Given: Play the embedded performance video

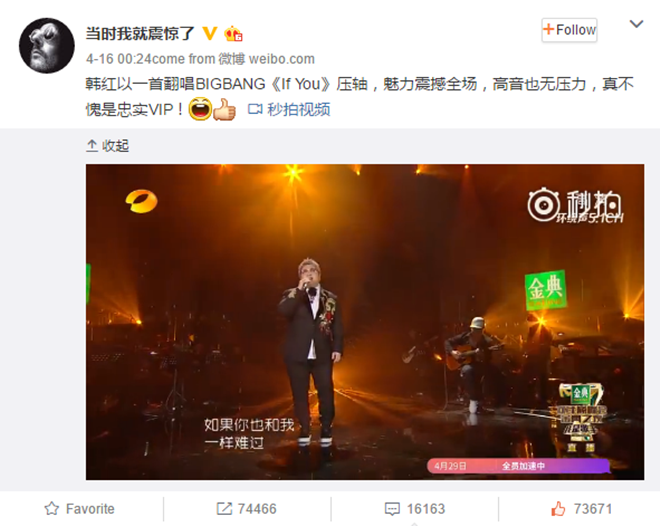Looking at the screenshot, I should (365, 322).
